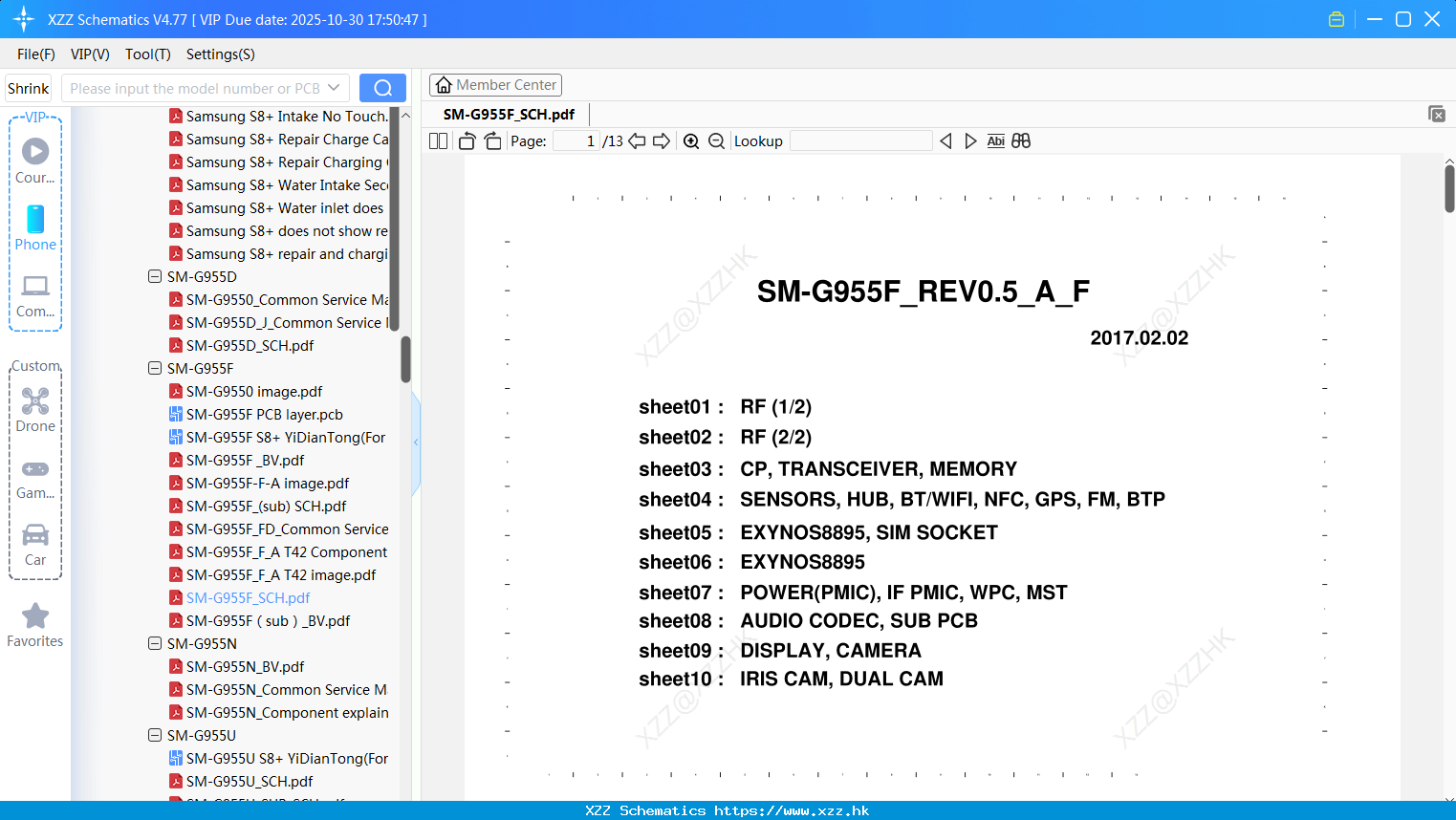
Task: Open the model number dropdown arrow
Action: [x=334, y=88]
